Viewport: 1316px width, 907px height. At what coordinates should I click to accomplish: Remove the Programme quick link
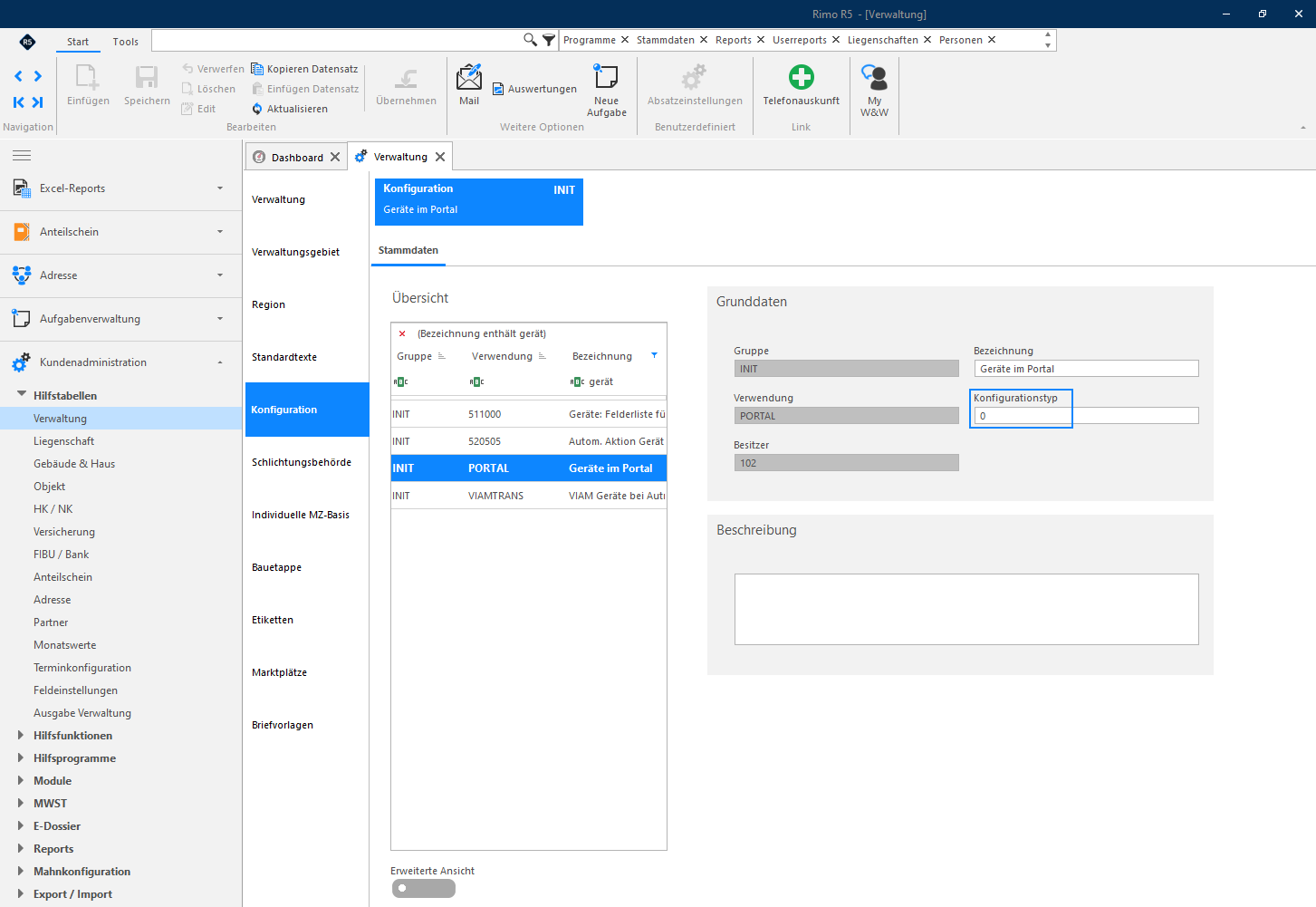point(625,40)
